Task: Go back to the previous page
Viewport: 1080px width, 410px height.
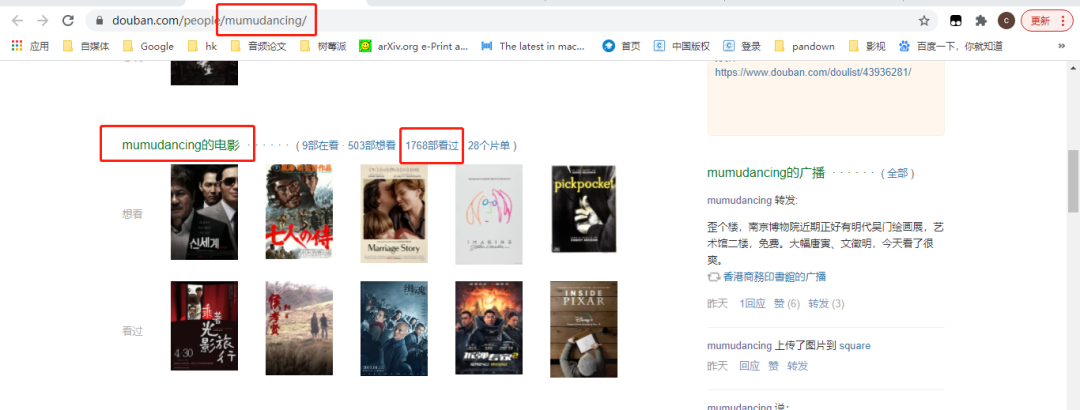Action: tap(17, 21)
